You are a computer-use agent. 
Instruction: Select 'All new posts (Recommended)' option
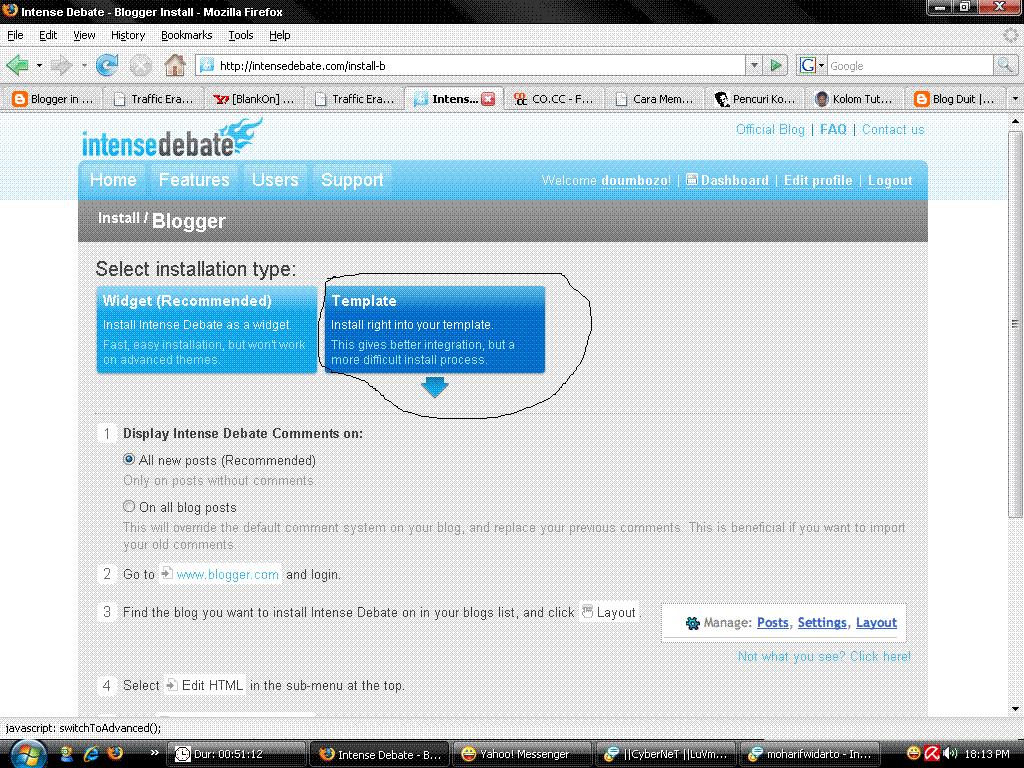pyautogui.click(x=129, y=460)
